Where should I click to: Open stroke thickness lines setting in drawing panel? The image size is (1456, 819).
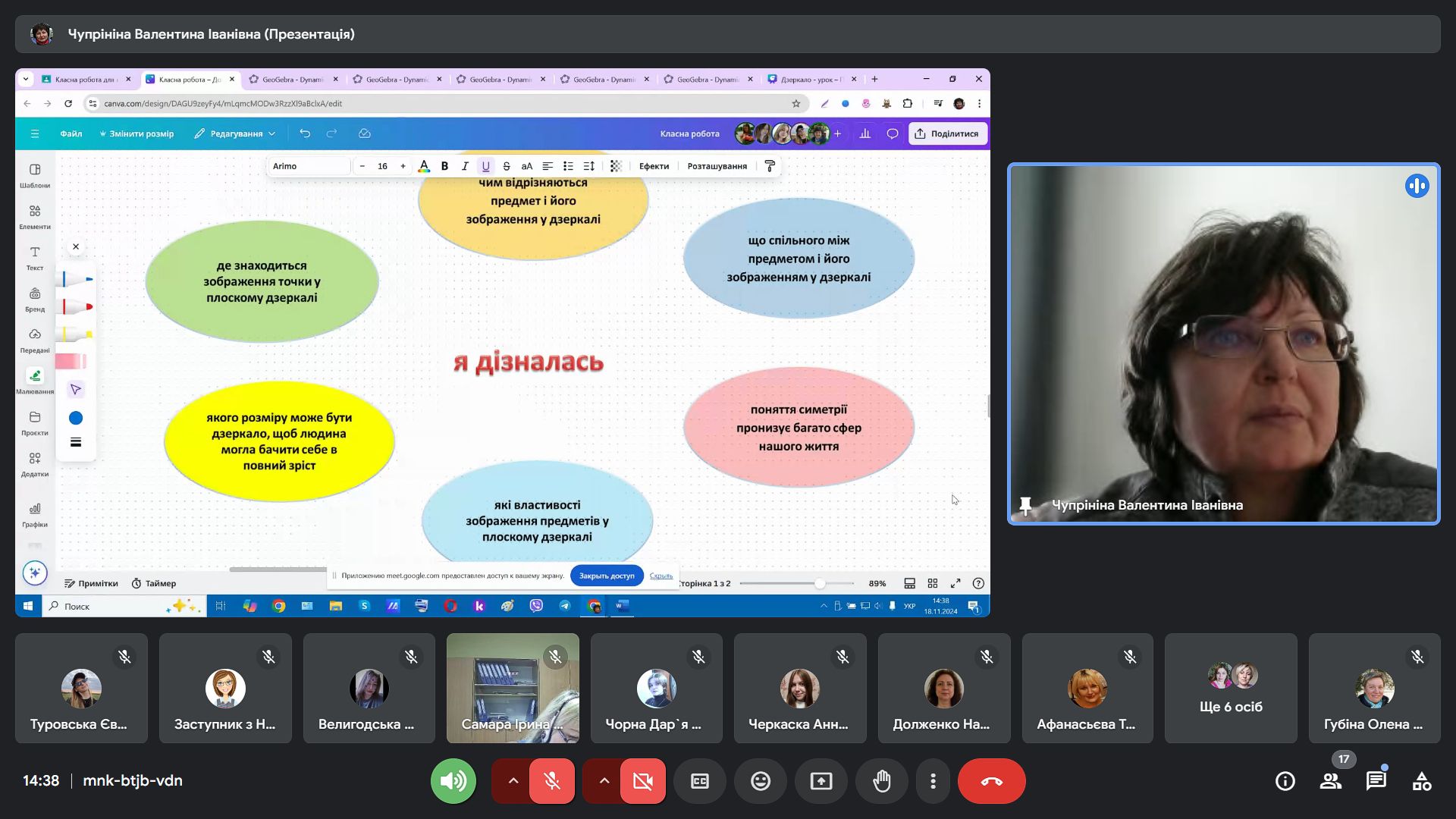point(76,442)
